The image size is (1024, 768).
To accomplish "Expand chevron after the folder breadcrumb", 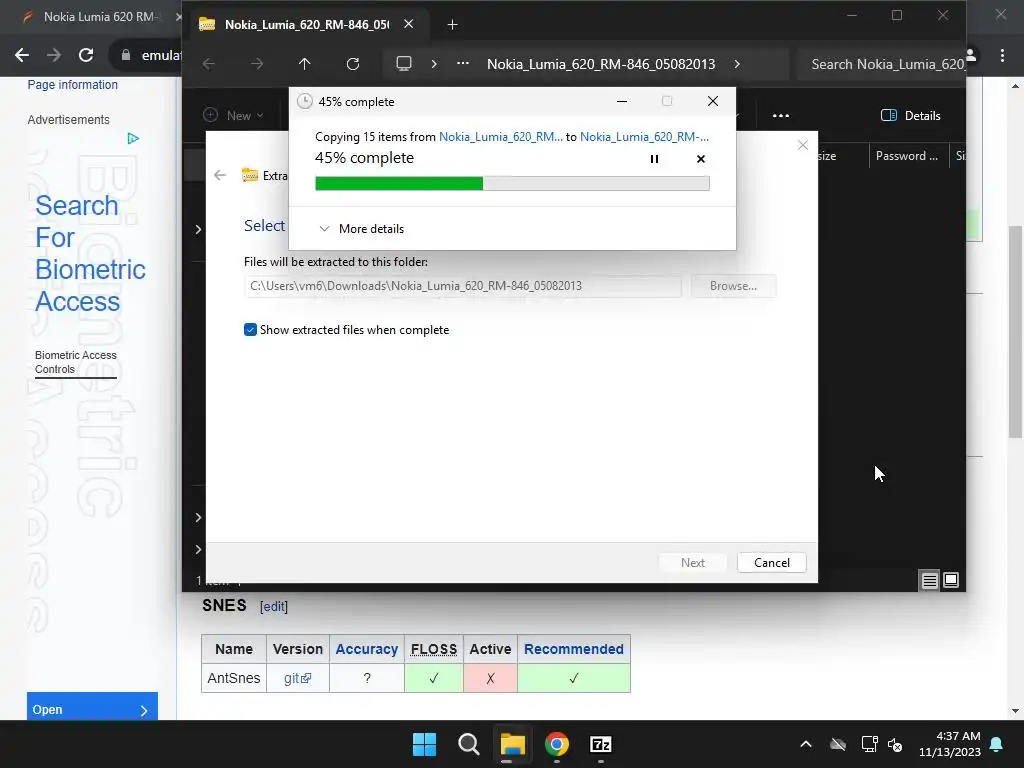I will coord(737,63).
